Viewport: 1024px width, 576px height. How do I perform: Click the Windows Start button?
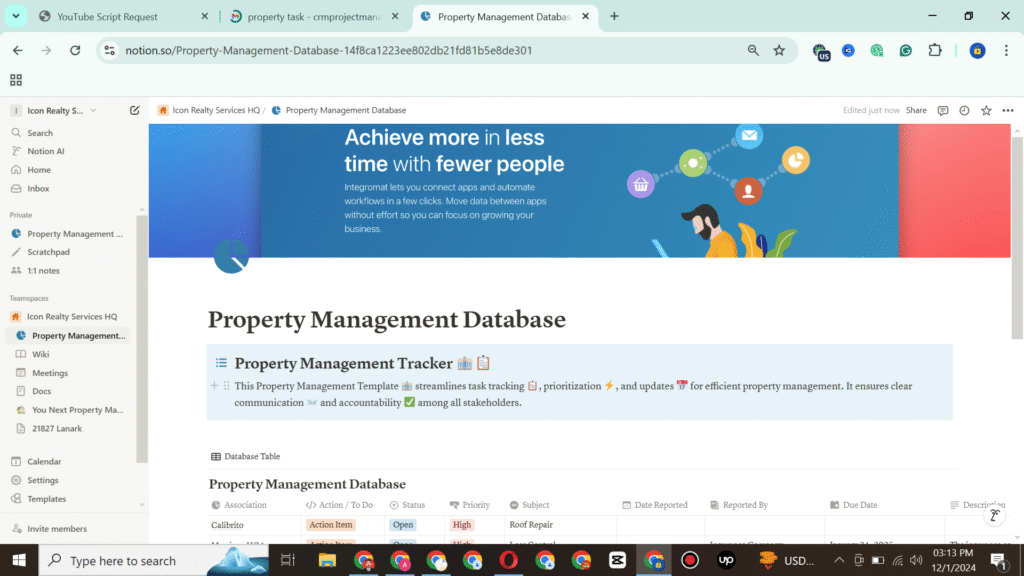coord(19,560)
